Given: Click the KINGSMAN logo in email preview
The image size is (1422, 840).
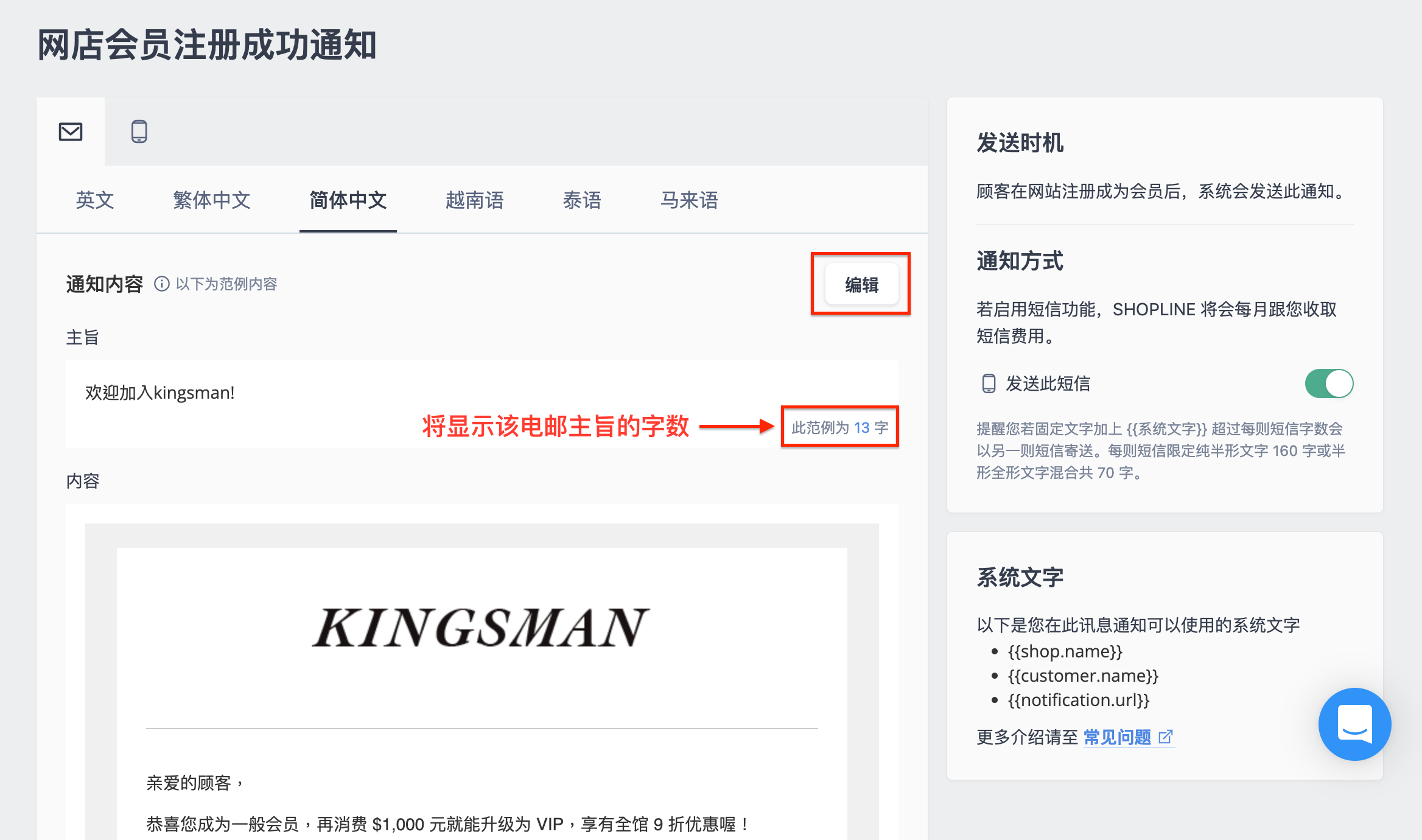Looking at the screenshot, I should 481,628.
